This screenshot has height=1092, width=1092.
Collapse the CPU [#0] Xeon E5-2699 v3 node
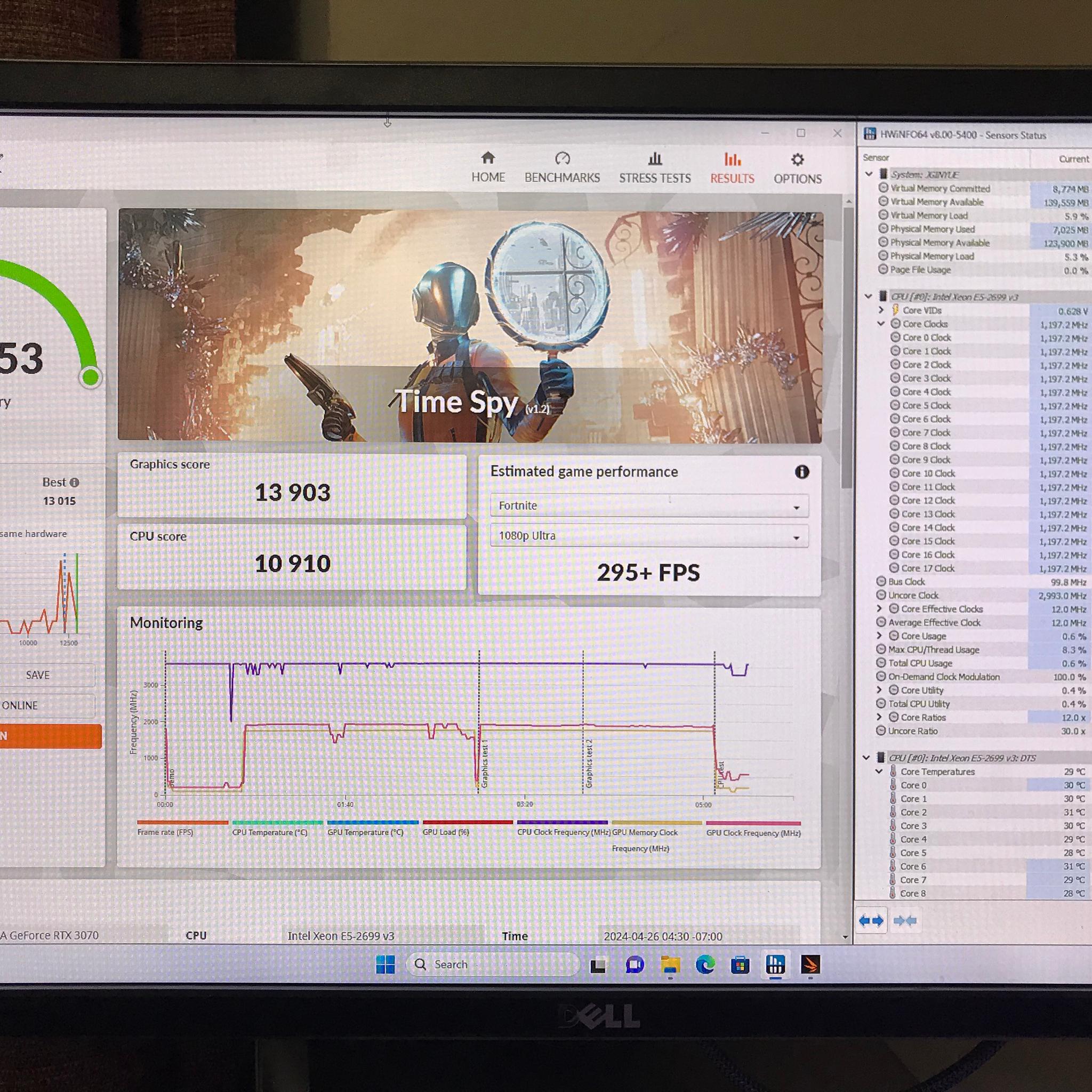tap(869, 296)
